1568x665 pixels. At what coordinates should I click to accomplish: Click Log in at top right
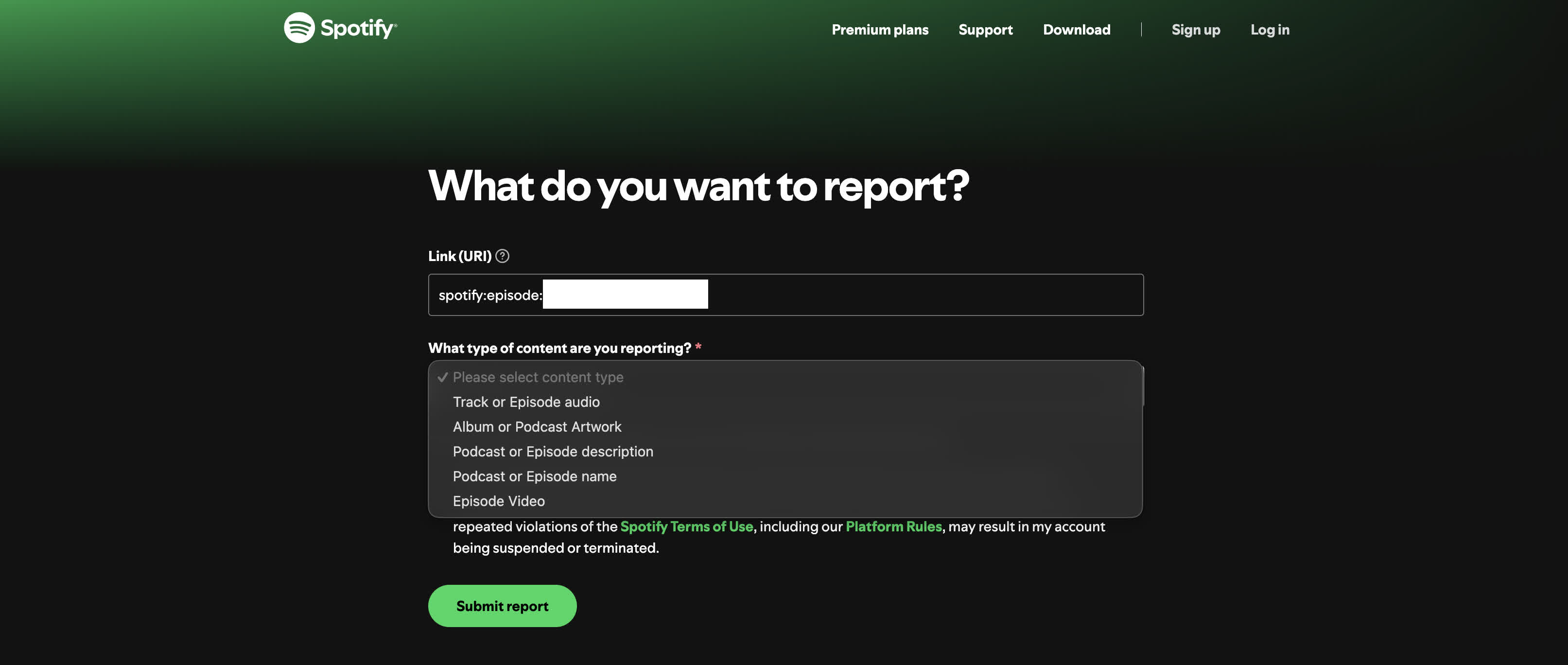pyautogui.click(x=1270, y=29)
